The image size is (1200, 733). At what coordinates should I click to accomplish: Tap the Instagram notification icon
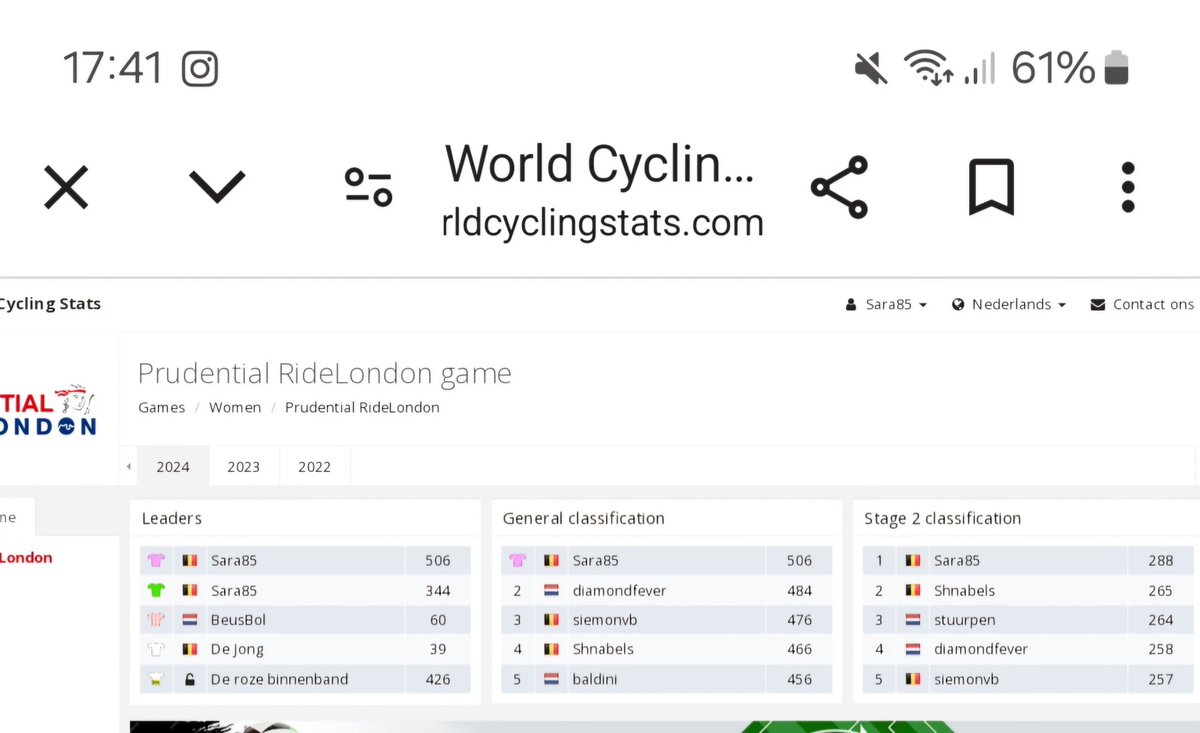(200, 69)
